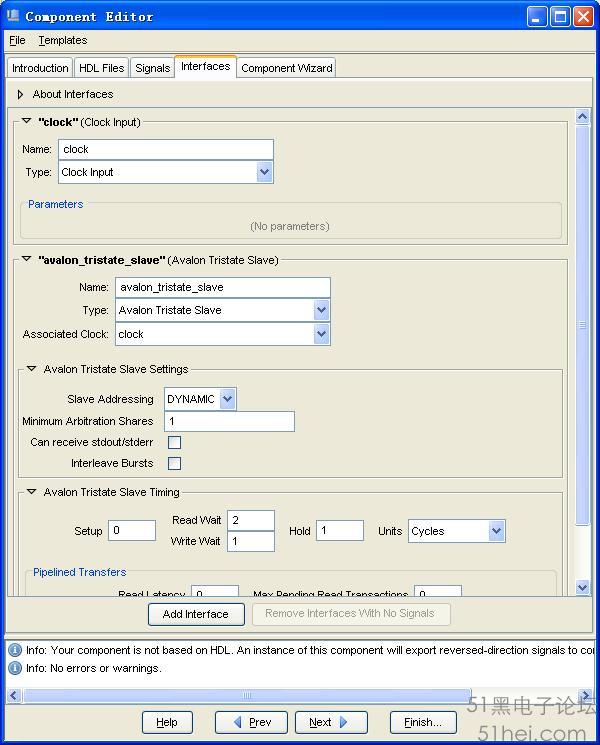
Task: Open the Units Cycles dropdown
Action: click(496, 531)
